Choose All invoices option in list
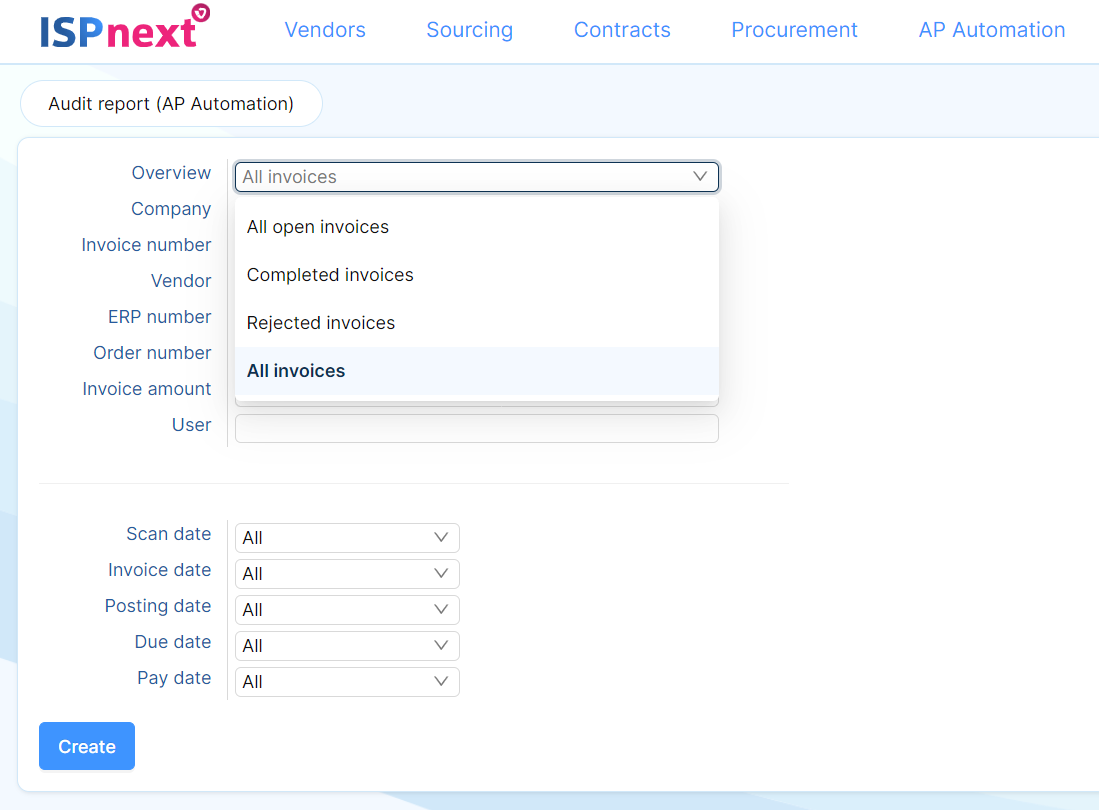Image resolution: width=1099 pixels, height=810 pixels. (x=477, y=371)
